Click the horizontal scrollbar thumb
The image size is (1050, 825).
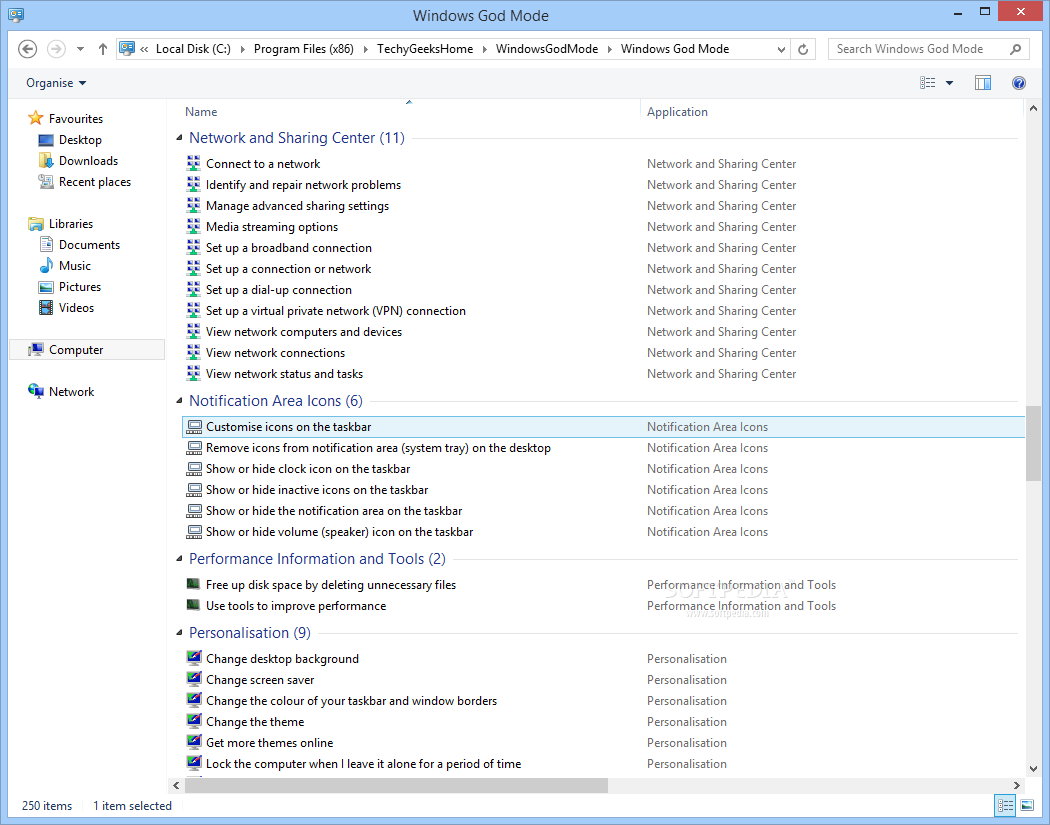(x=396, y=785)
